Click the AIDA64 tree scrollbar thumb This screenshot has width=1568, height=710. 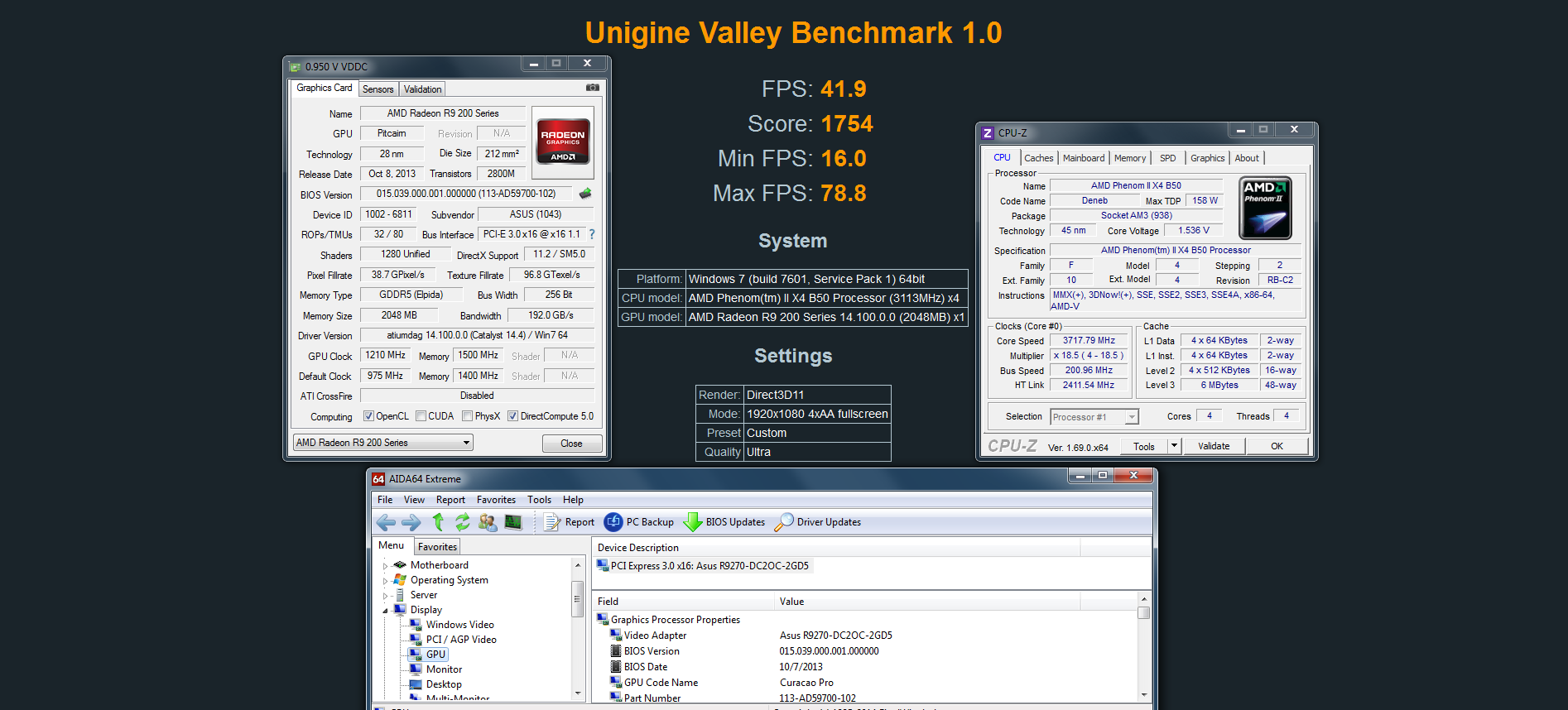[x=578, y=599]
